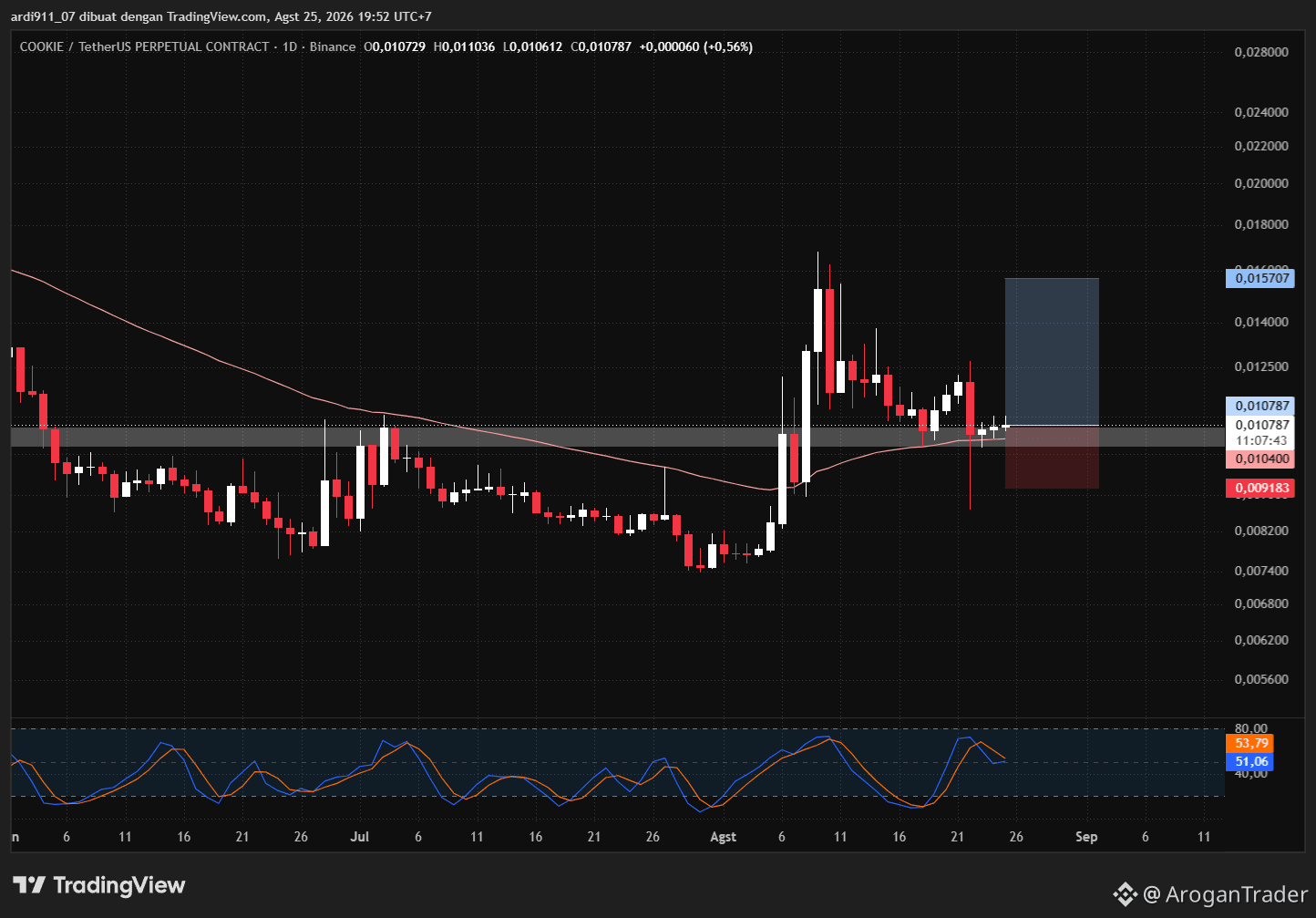The height and width of the screenshot is (918, 1316).
Task: Click the 80,00 level on the indicator scale
Action: (x=1251, y=728)
